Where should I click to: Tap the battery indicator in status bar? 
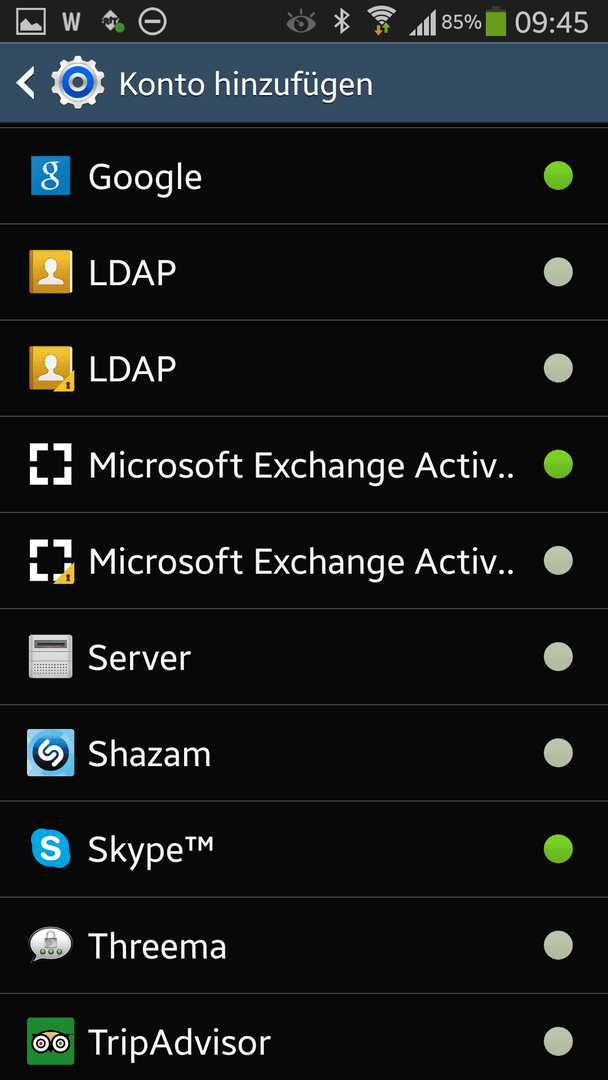pyautogui.click(x=495, y=21)
